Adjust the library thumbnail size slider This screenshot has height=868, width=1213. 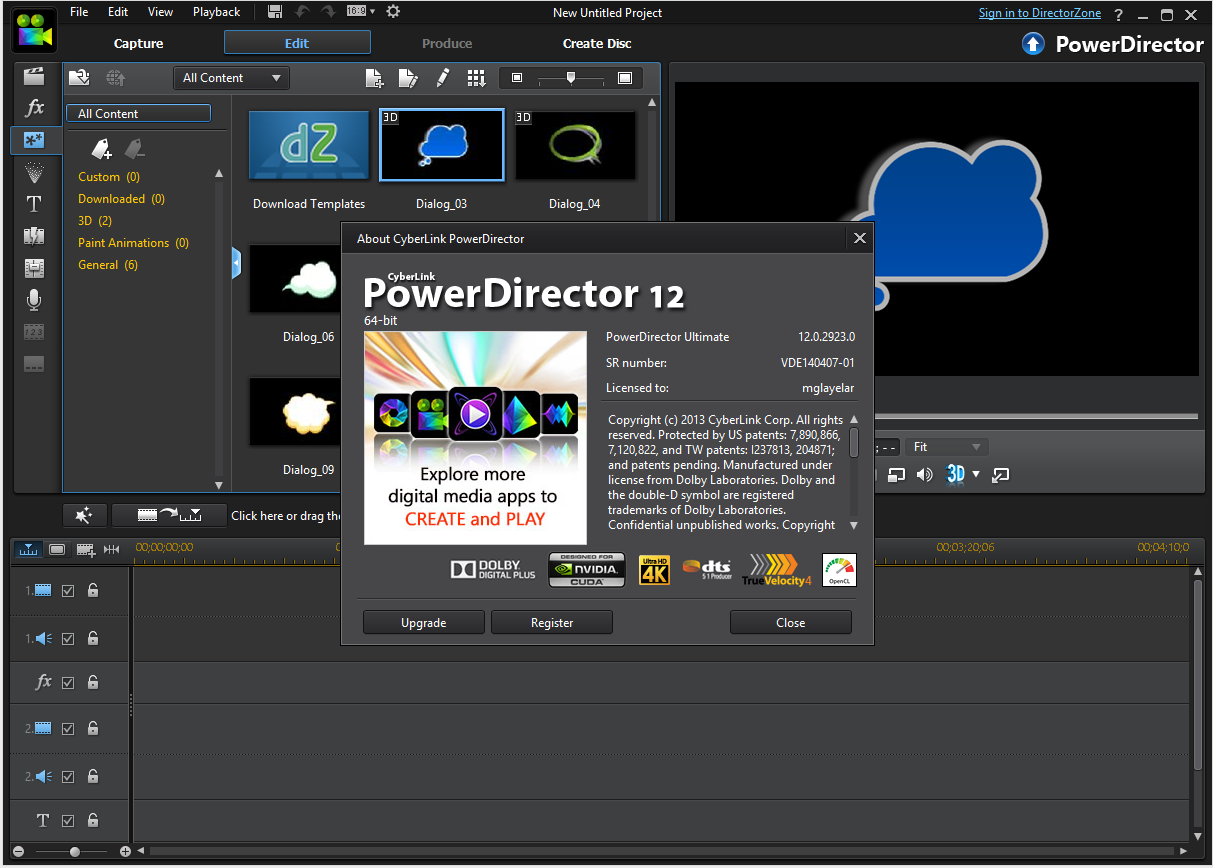click(x=571, y=78)
